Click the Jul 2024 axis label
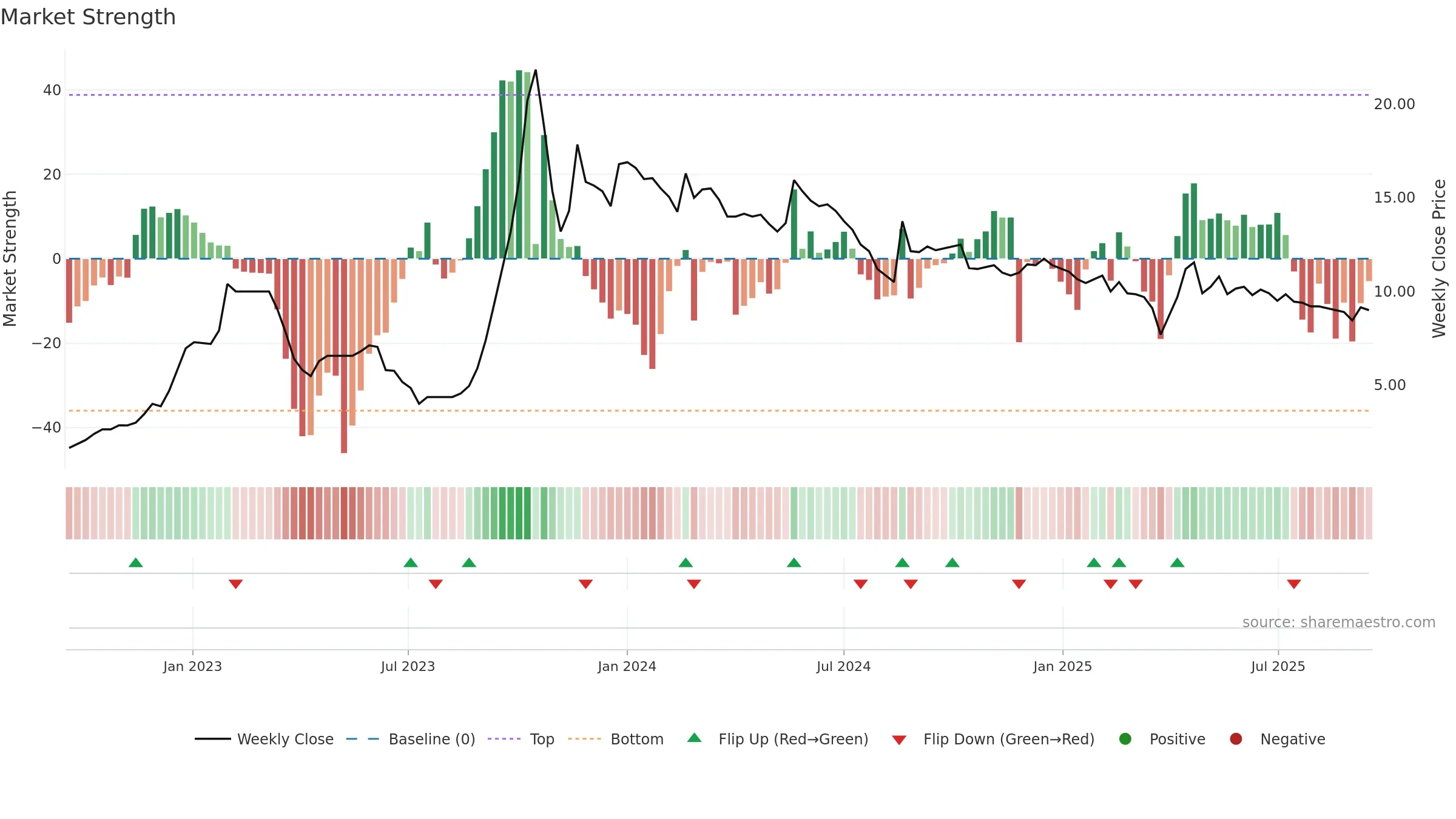 point(844,667)
